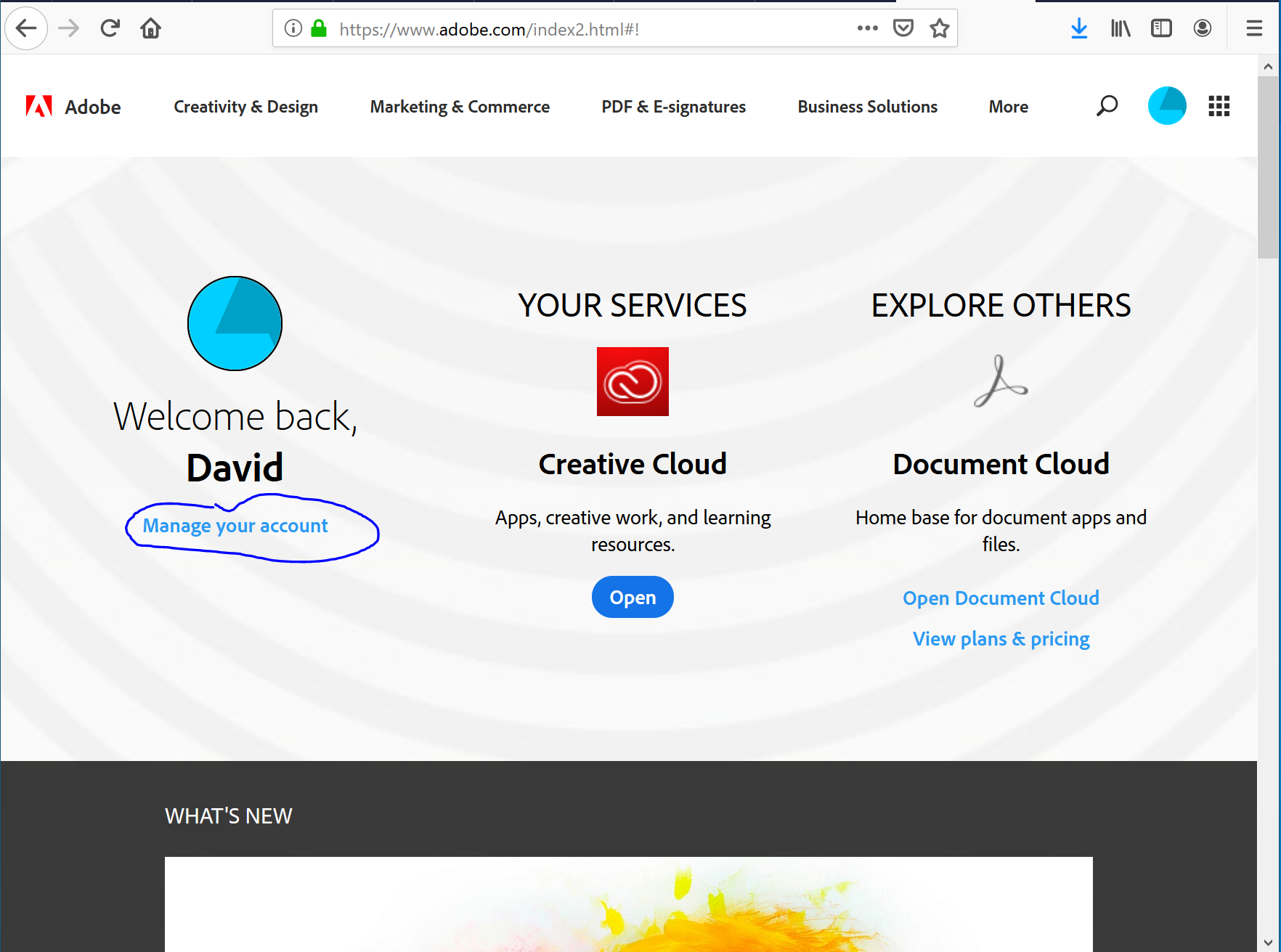Expand the More navigation menu
Viewport: 1281px width, 952px height.
click(1008, 107)
